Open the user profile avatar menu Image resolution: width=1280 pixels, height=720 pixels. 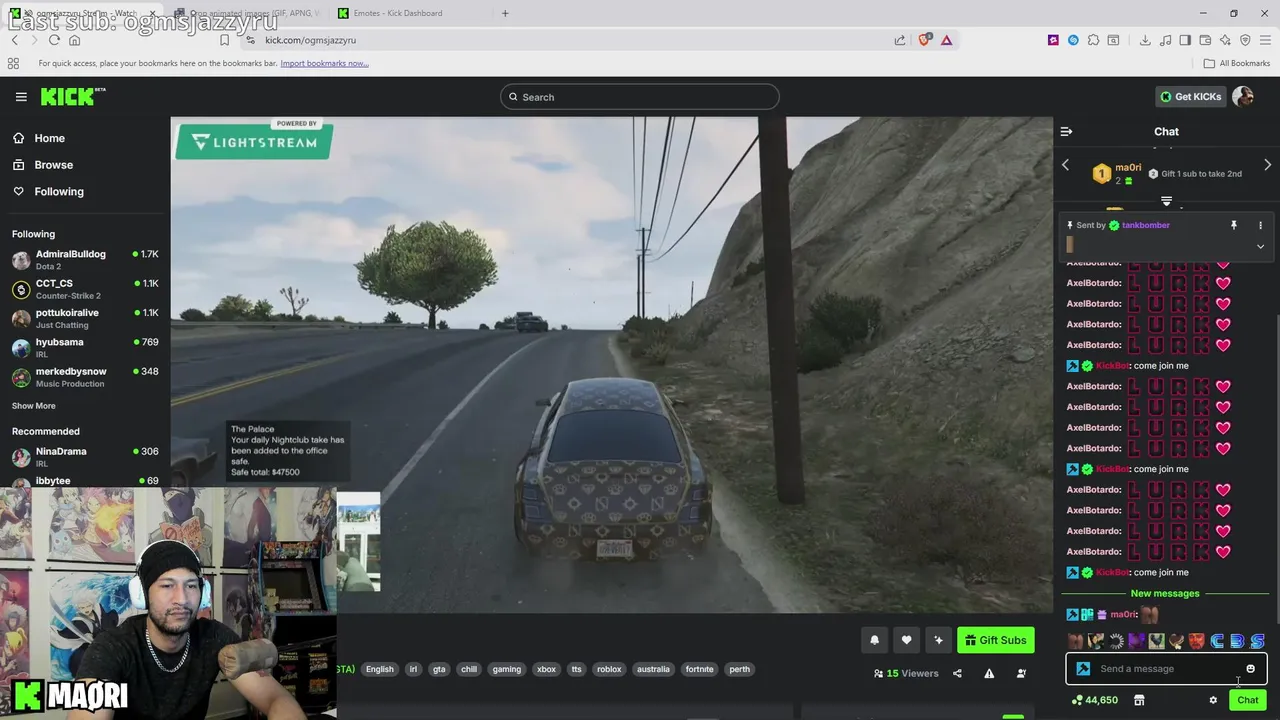click(1243, 97)
